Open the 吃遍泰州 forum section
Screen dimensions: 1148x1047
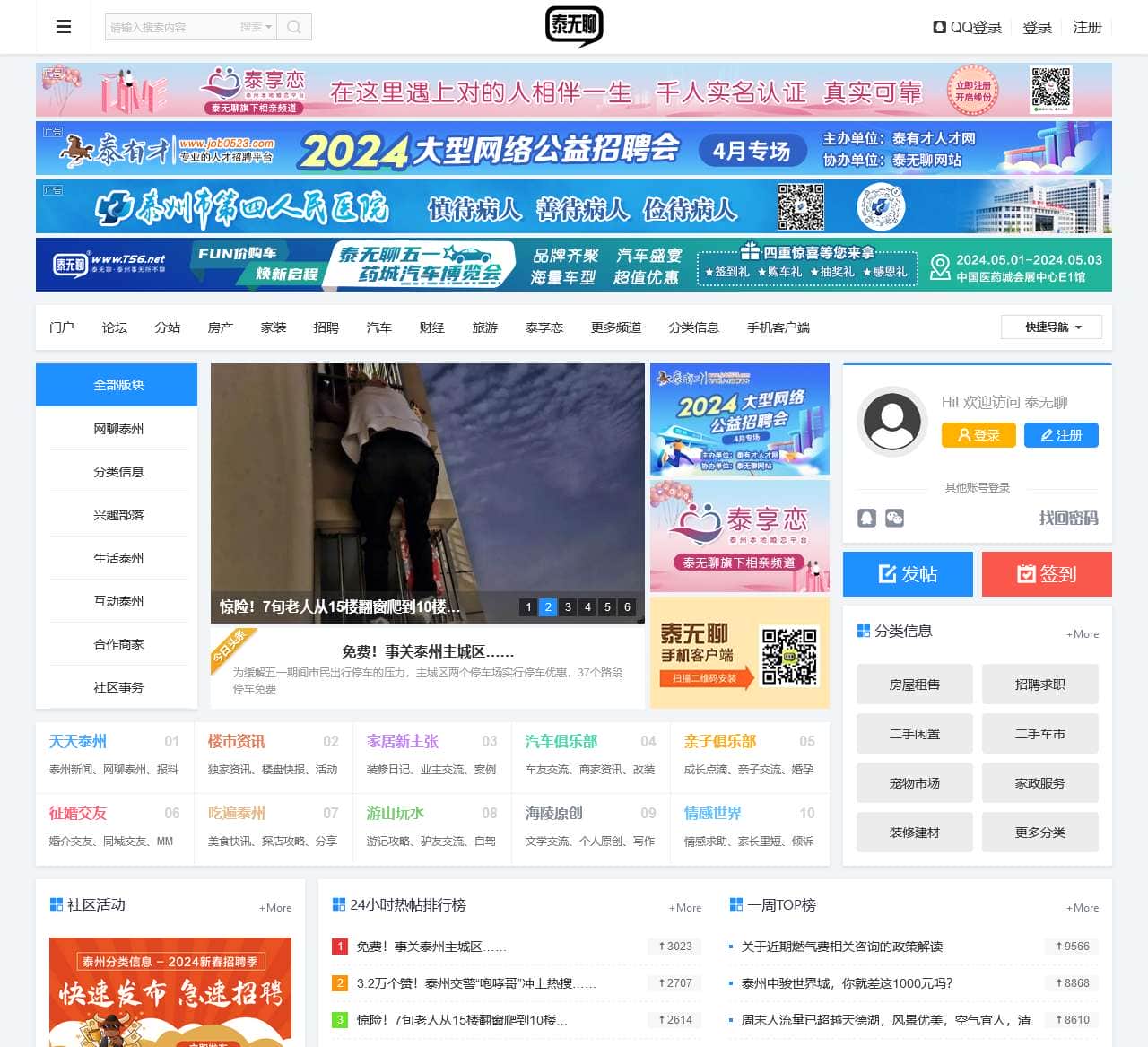coord(236,813)
